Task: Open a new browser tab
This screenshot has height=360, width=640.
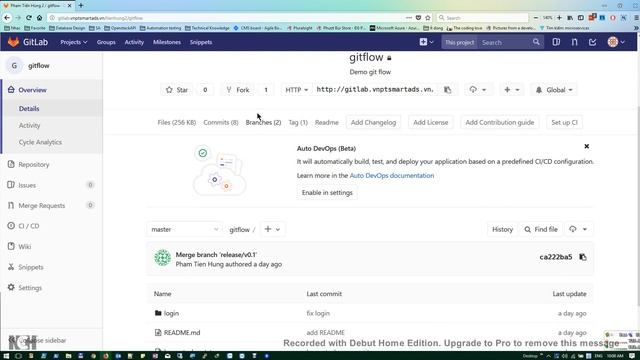Action: pyautogui.click(x=81, y=5)
